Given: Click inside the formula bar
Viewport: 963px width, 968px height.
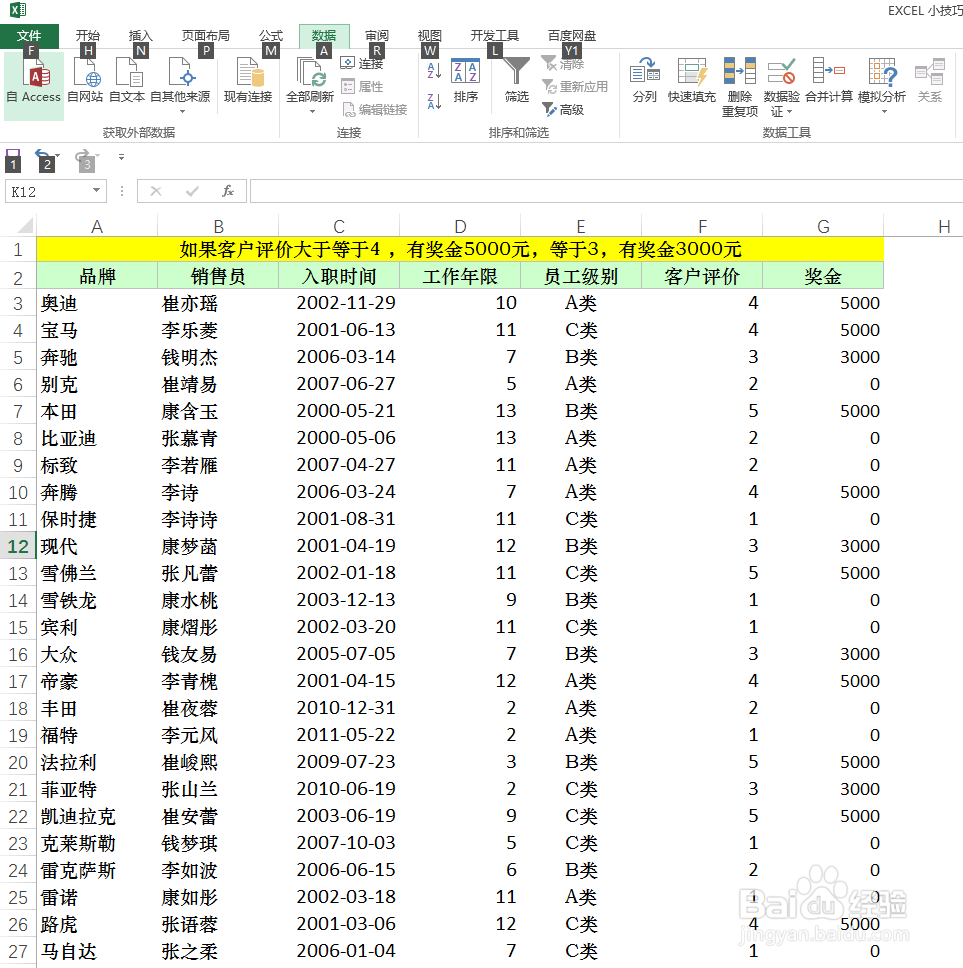Looking at the screenshot, I should pyautogui.click(x=606, y=191).
